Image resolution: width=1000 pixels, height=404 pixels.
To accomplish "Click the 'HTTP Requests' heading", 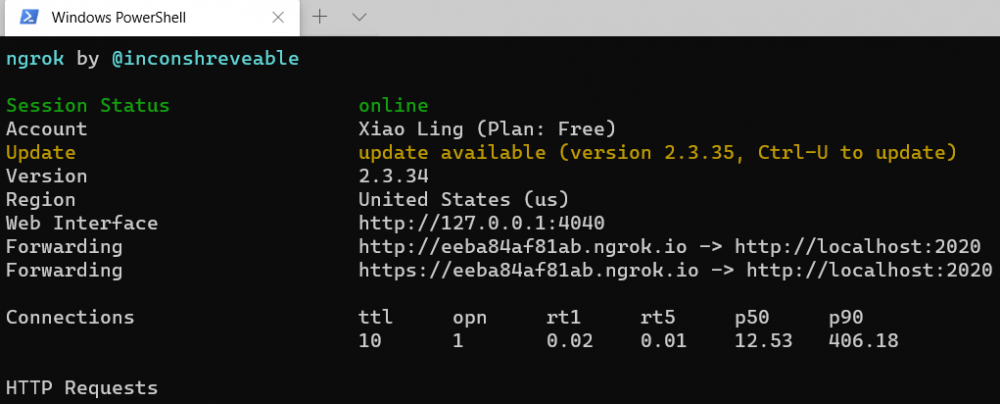I will (x=82, y=387).
